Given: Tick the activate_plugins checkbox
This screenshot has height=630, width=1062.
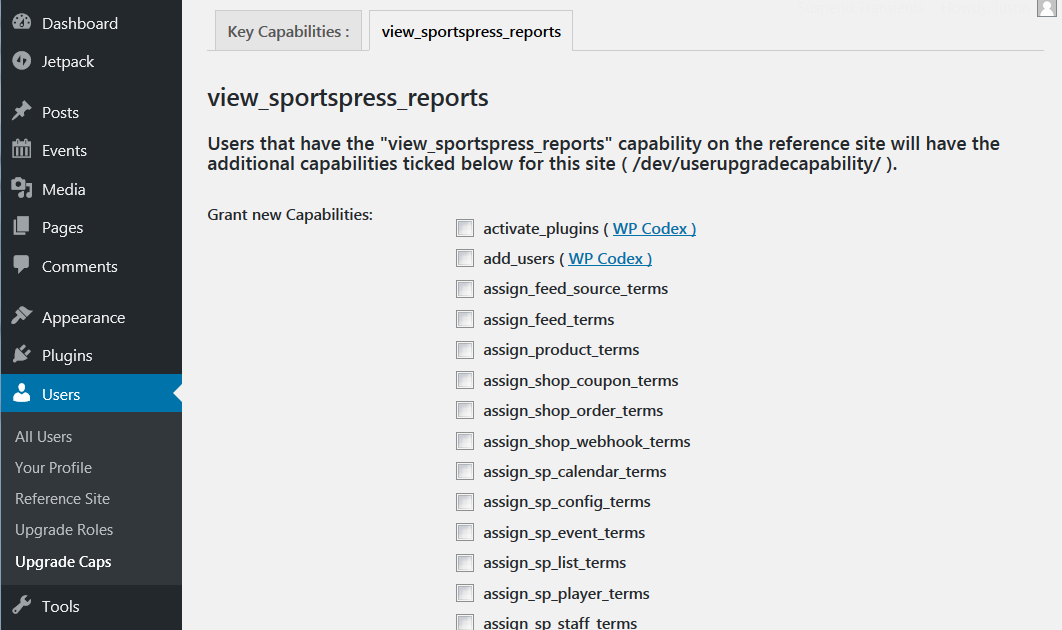Looking at the screenshot, I should pos(465,228).
